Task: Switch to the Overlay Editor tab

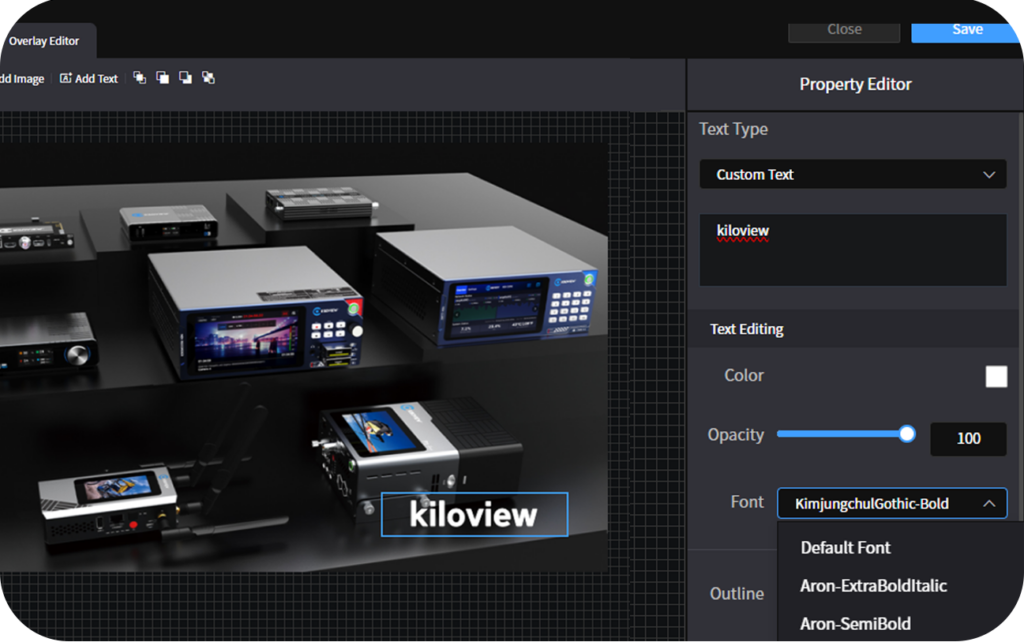Action: (43, 41)
